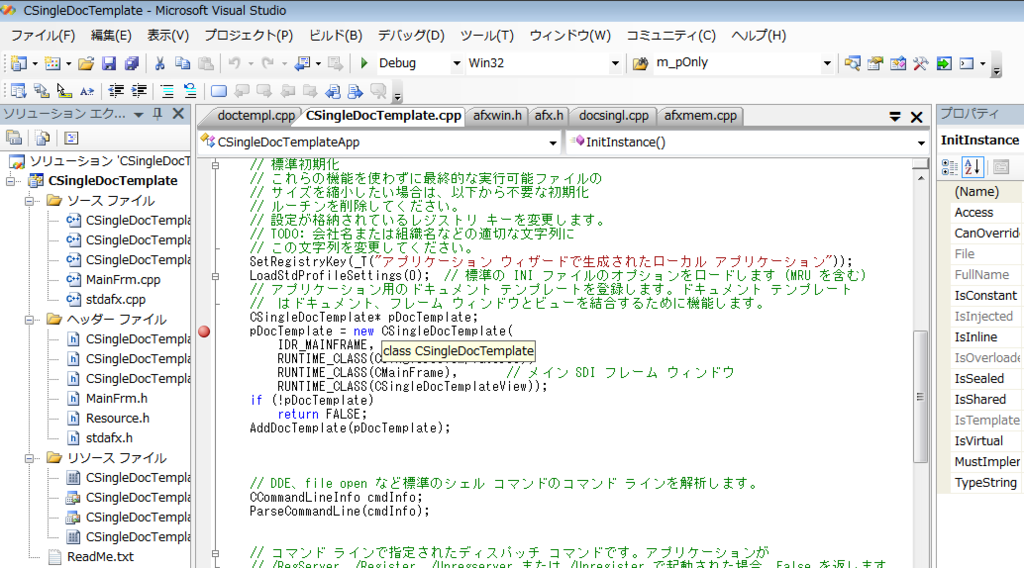1024x568 pixels.
Task: Click the Navigate Backward icon
Action: [x=302, y=63]
